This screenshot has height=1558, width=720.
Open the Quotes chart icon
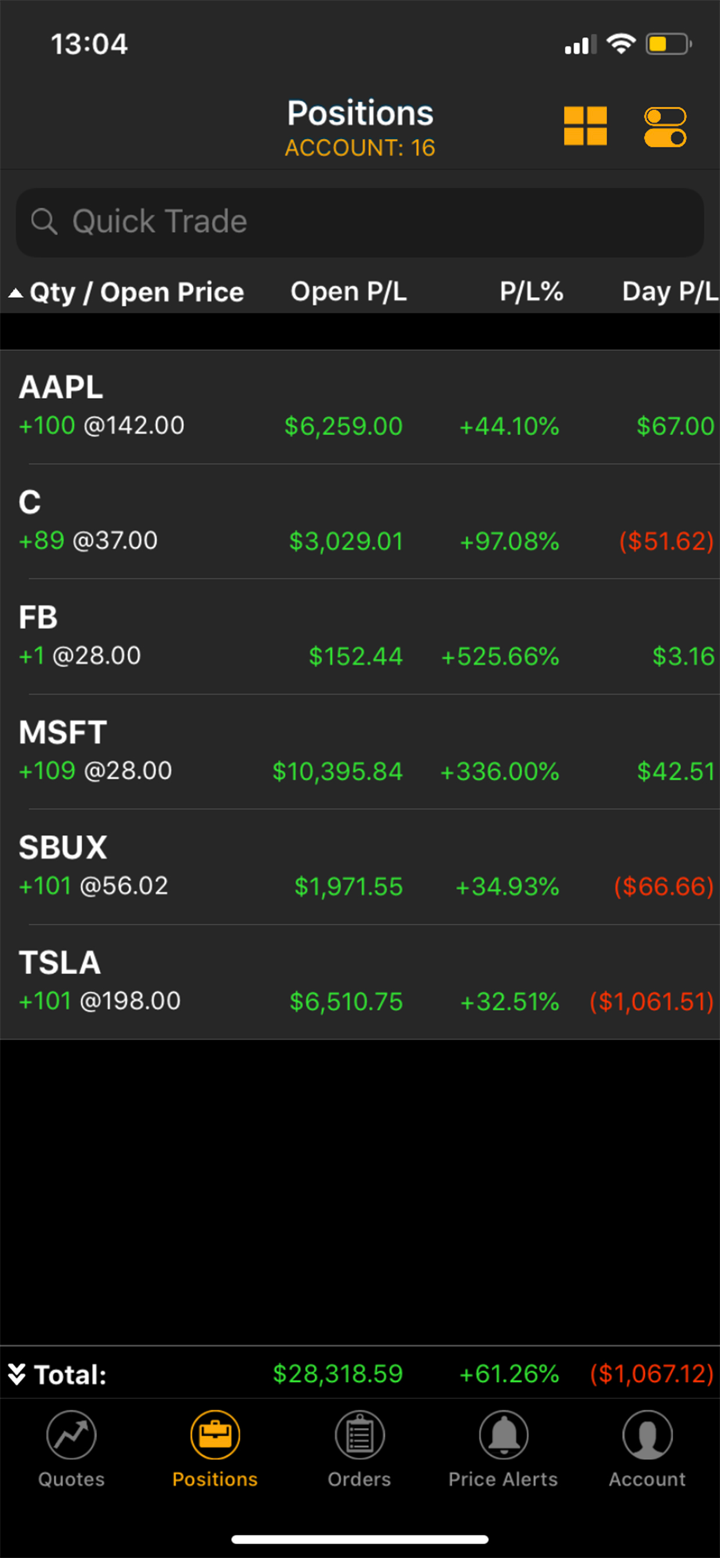[x=71, y=1436]
